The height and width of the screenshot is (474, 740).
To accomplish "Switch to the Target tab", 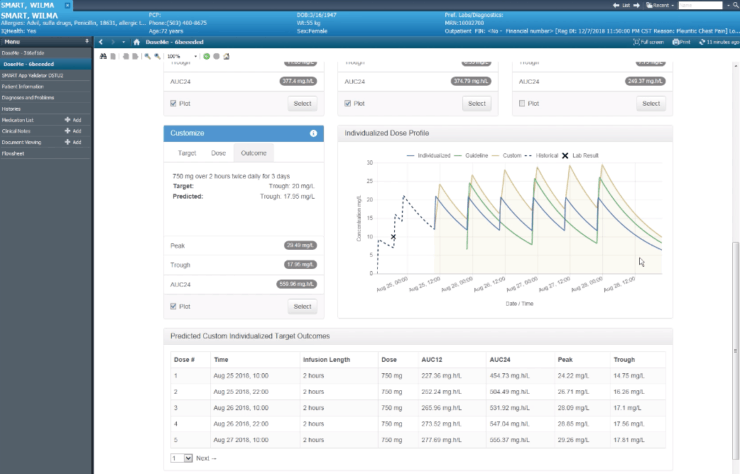I will pyautogui.click(x=187, y=153).
